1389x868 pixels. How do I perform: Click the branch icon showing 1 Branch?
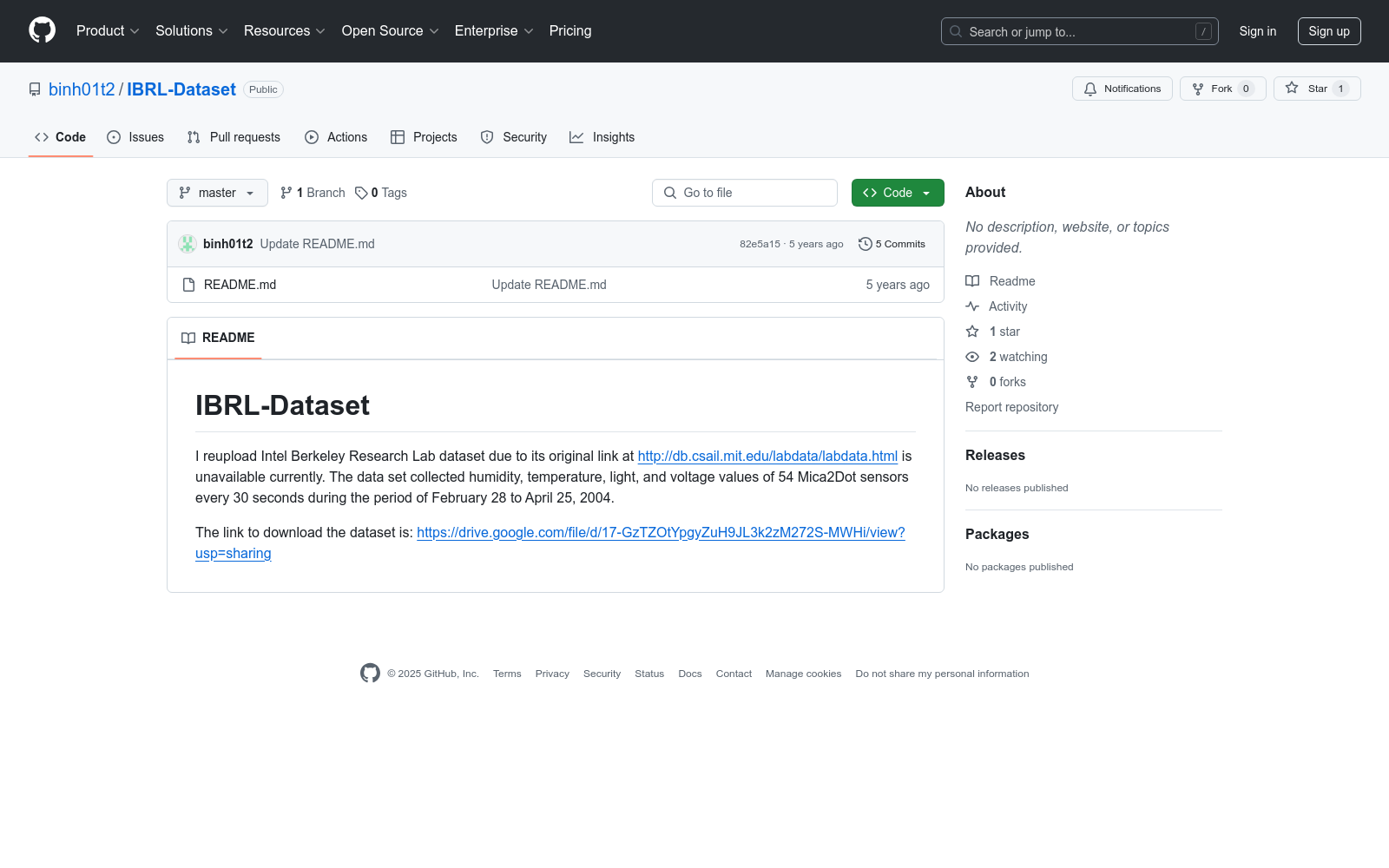tap(286, 193)
